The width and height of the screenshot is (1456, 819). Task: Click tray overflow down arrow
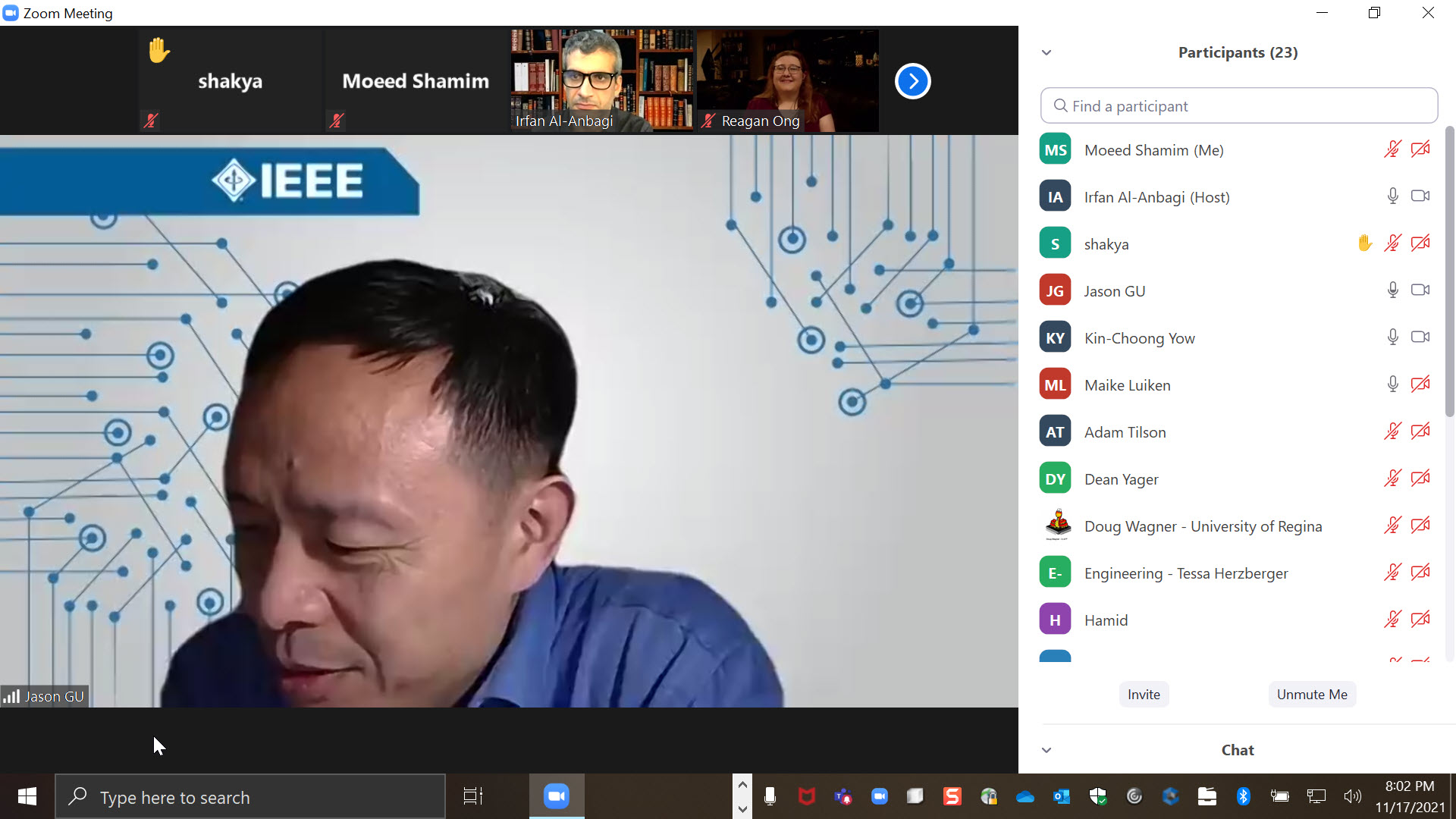(x=742, y=809)
